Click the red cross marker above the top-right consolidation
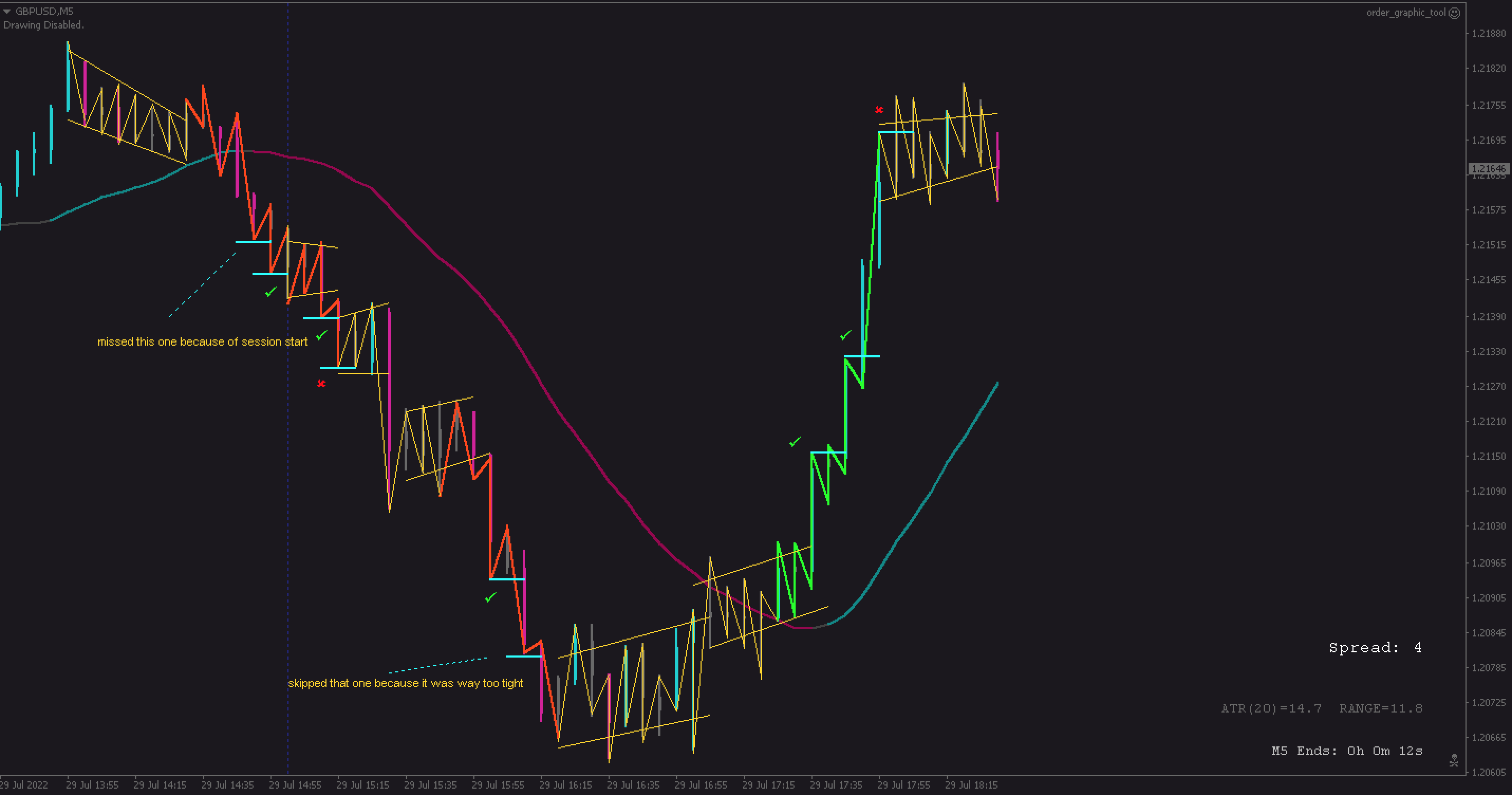The width and height of the screenshot is (1512, 795). [x=879, y=110]
